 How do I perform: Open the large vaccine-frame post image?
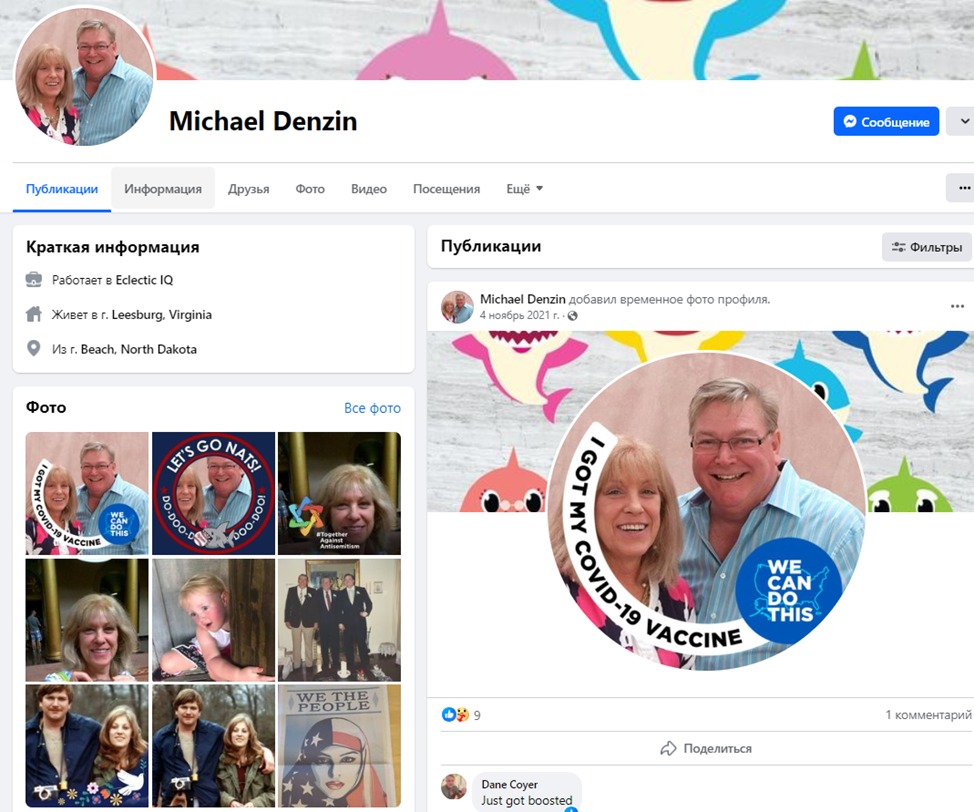[706, 512]
